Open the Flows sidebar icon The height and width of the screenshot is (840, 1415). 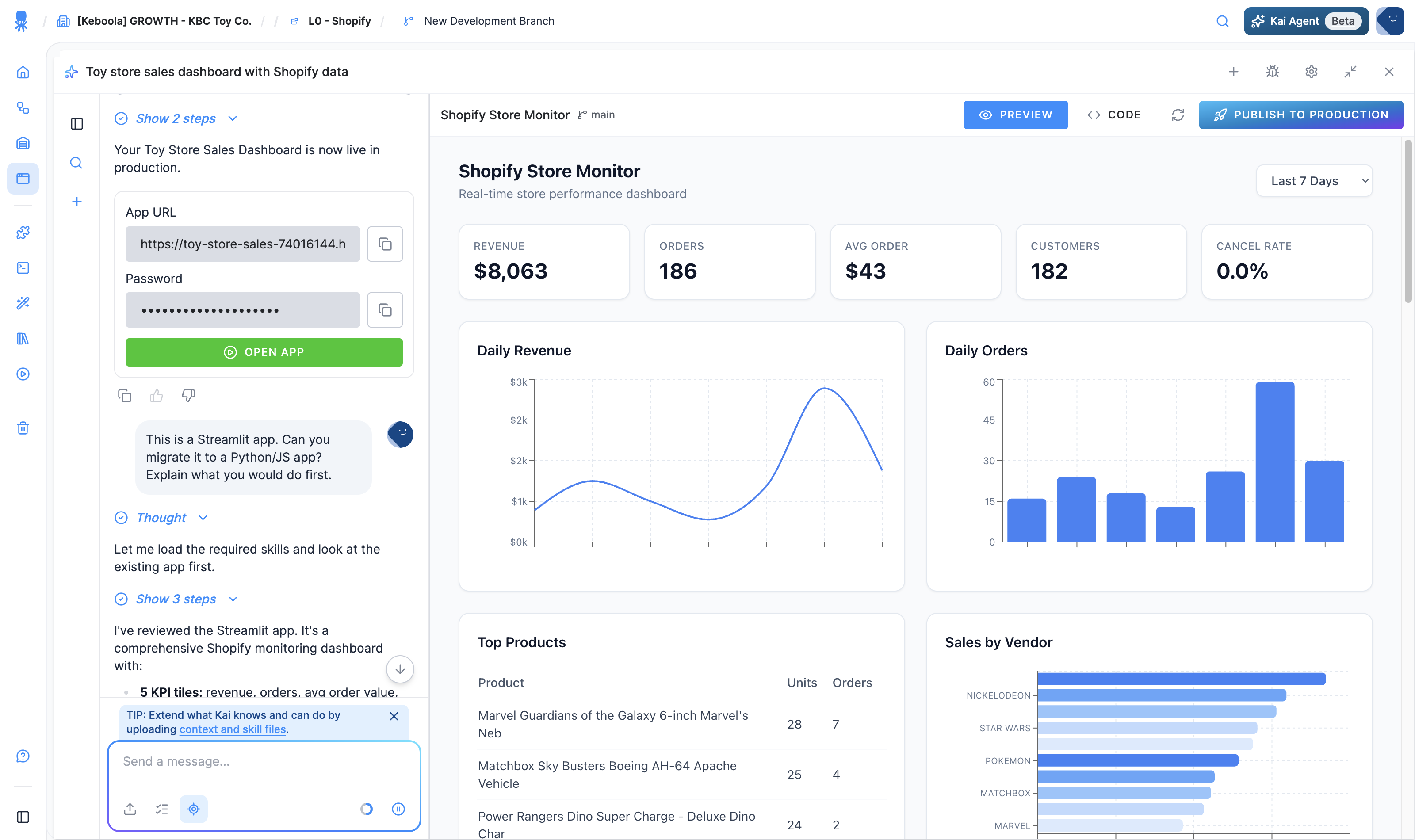click(x=23, y=107)
